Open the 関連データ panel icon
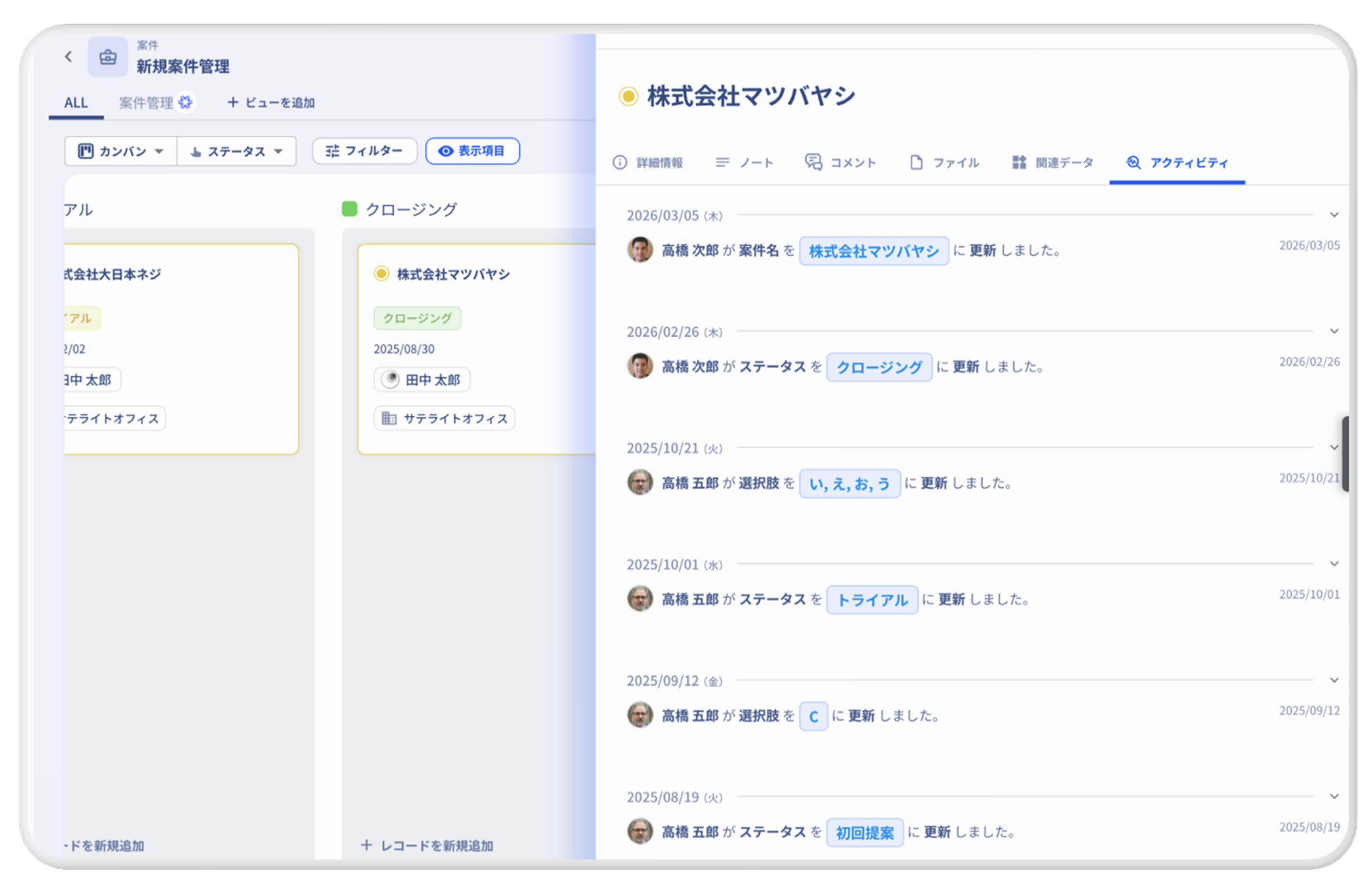The image size is (1372, 880). (x=1018, y=163)
